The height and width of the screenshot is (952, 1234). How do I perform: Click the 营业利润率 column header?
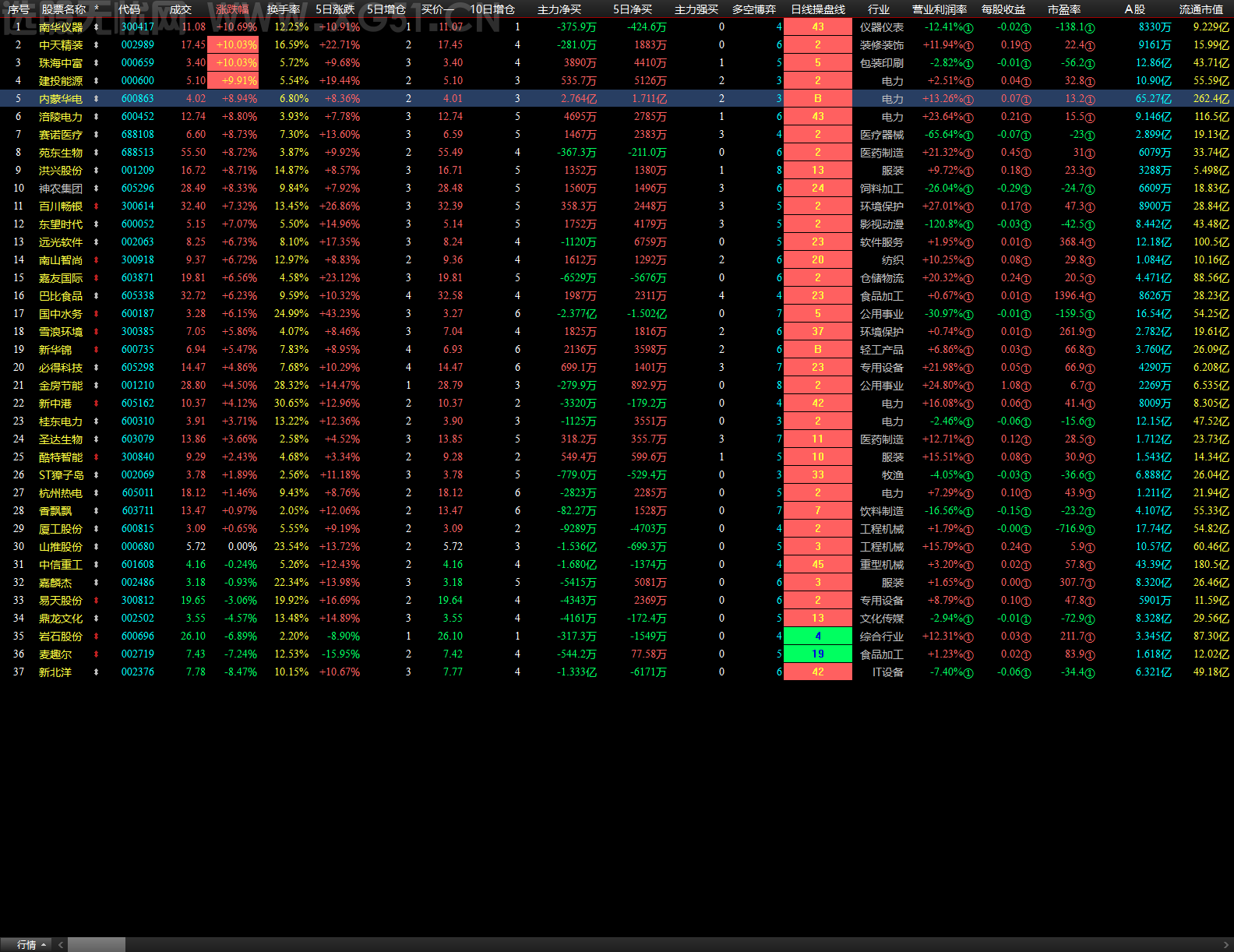click(x=940, y=9)
